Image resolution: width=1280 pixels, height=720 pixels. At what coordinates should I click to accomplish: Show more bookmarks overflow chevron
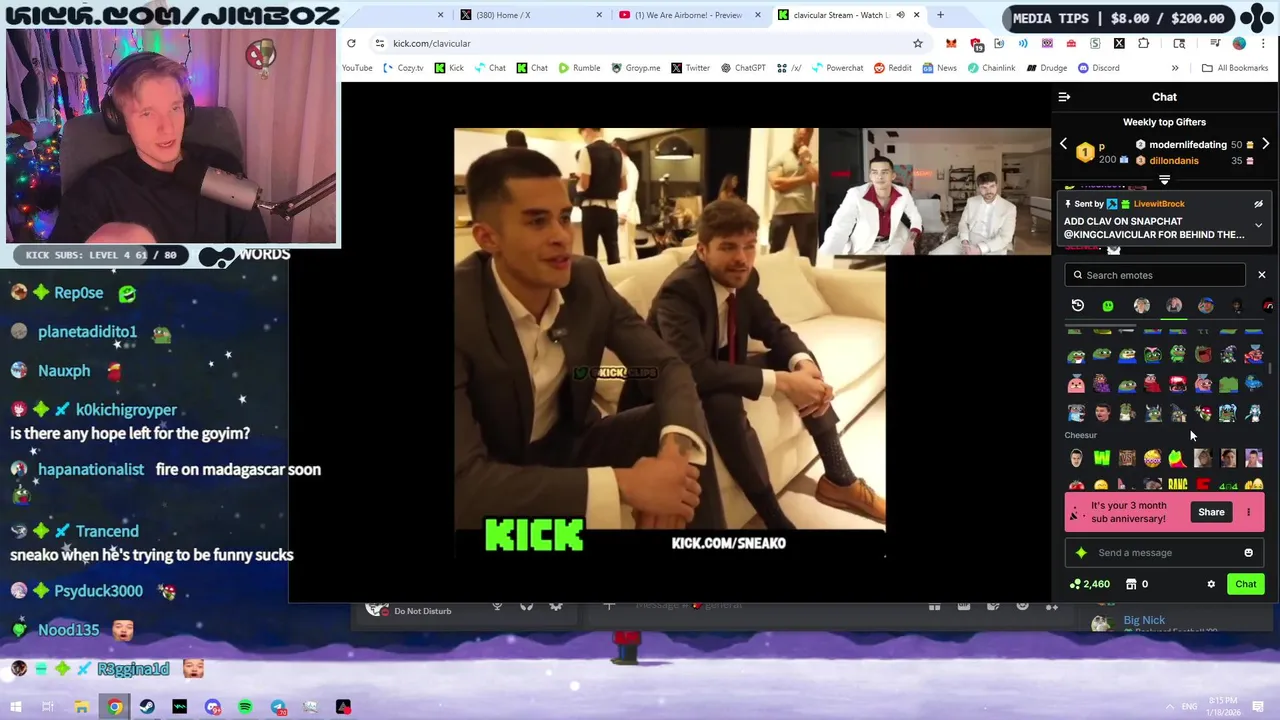[x=1175, y=68]
